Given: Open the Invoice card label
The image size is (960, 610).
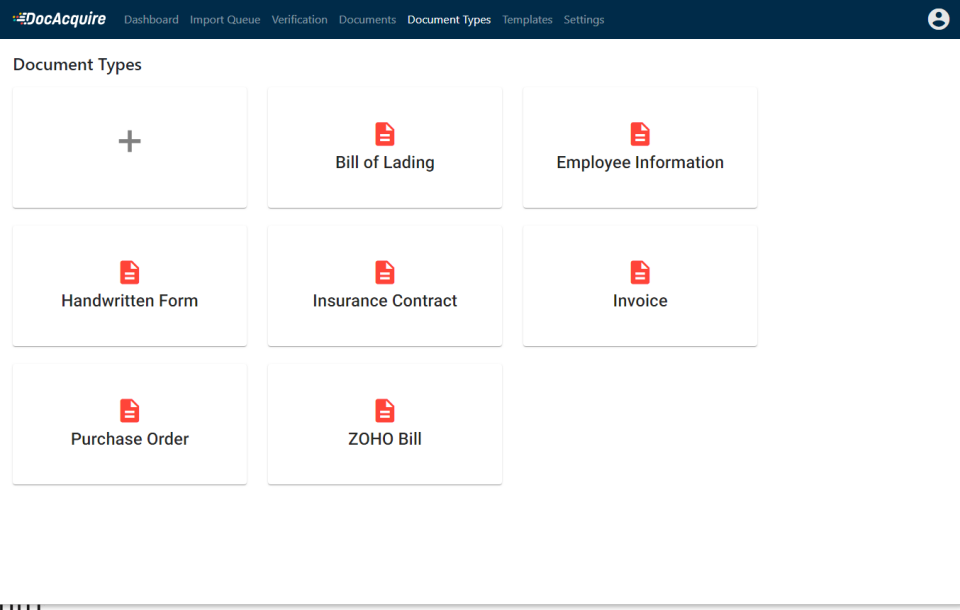Looking at the screenshot, I should coord(640,301).
